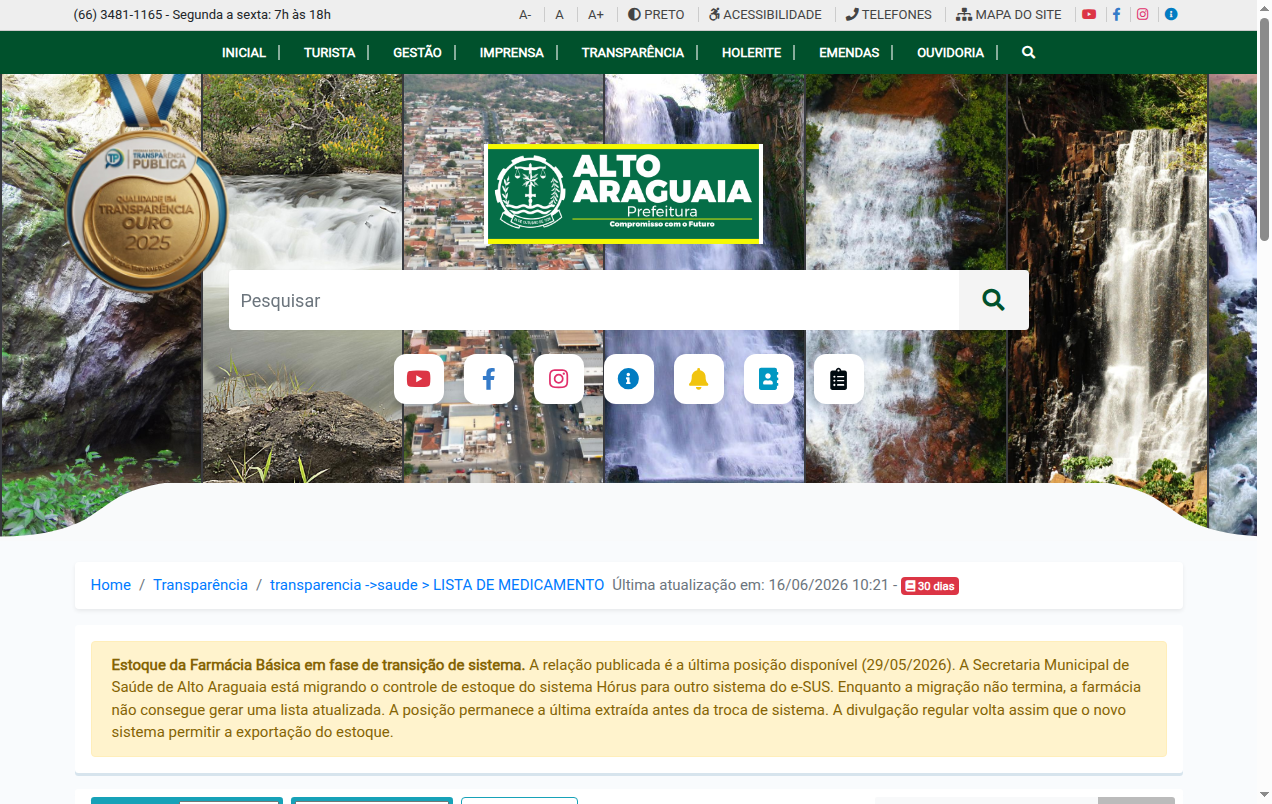The image size is (1272, 804).
Task: Click the yellow bell notification shortcut
Action: coord(699,379)
